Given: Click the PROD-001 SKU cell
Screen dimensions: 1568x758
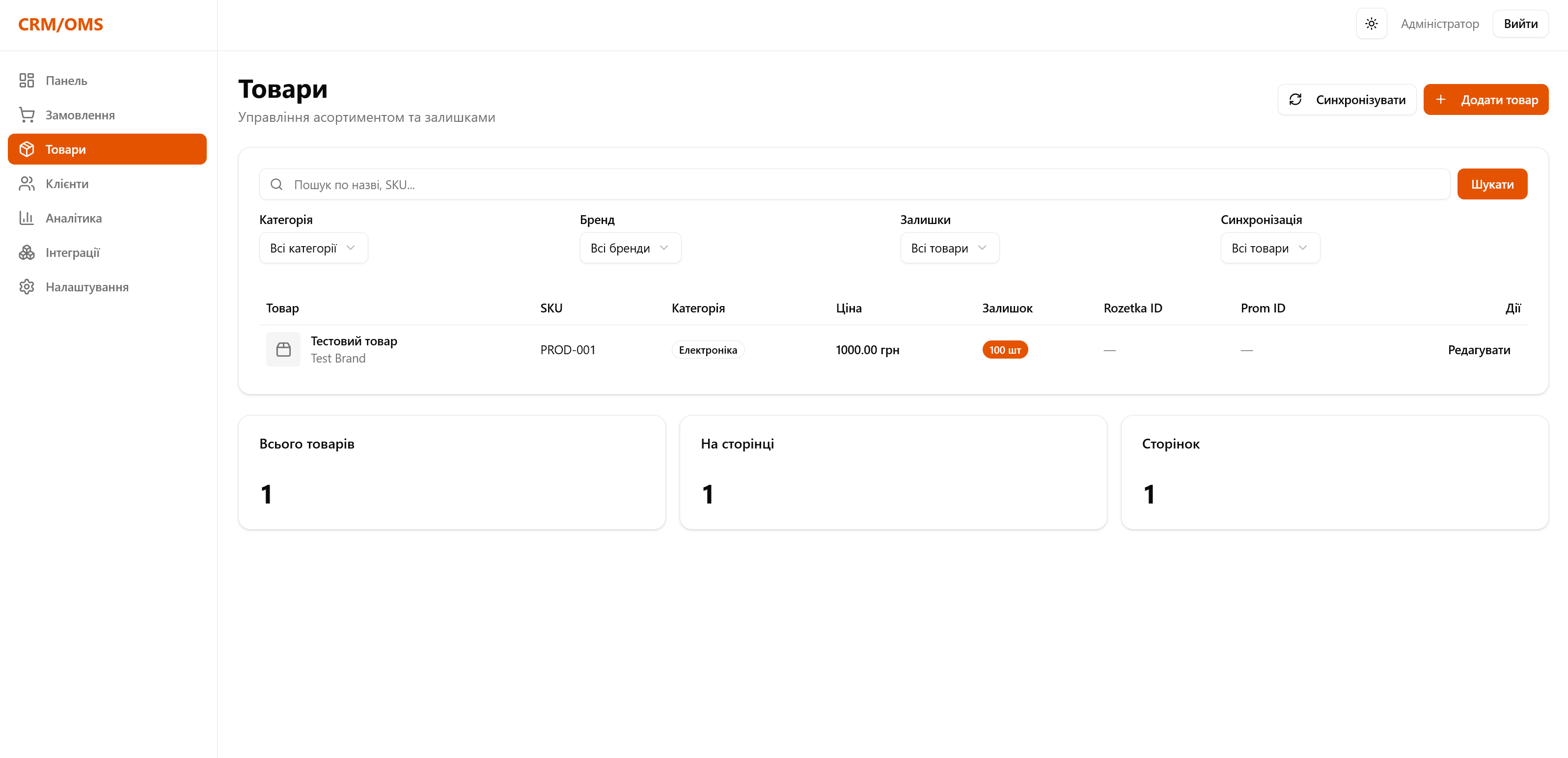Looking at the screenshot, I should tap(567, 349).
